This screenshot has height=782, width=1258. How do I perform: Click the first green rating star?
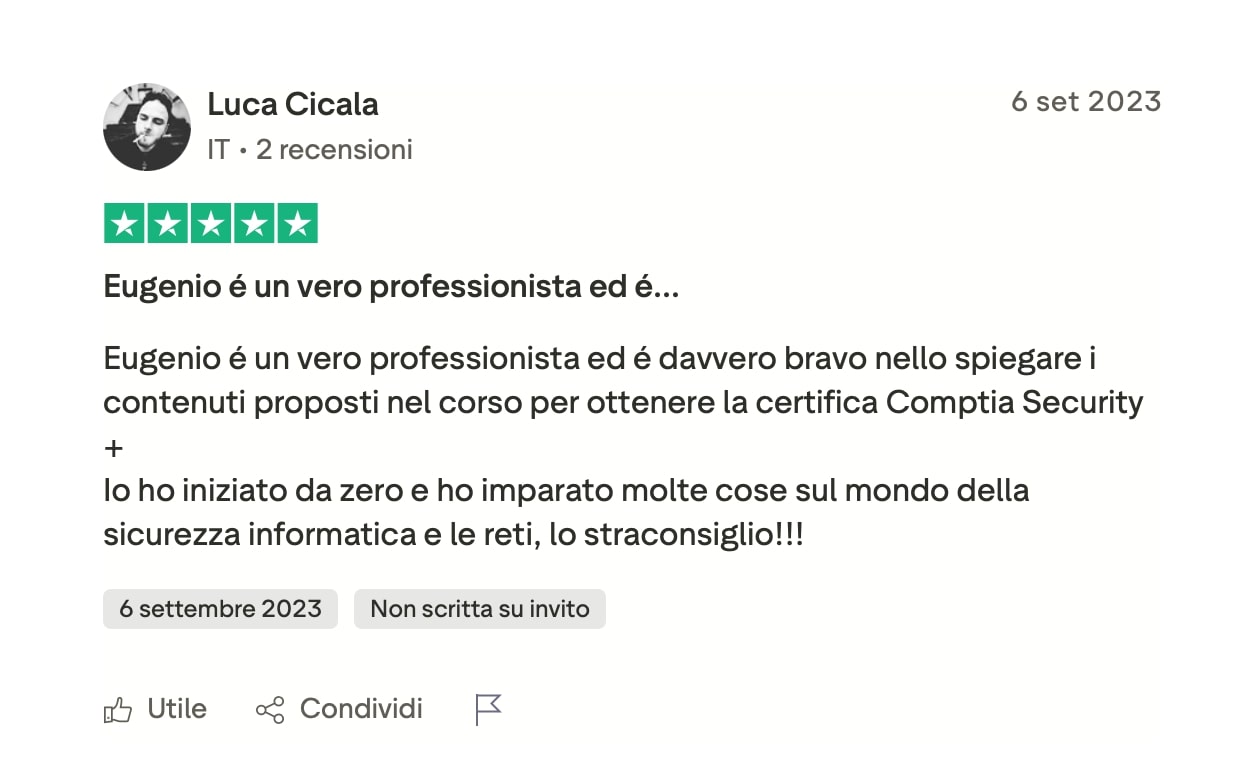(x=124, y=223)
